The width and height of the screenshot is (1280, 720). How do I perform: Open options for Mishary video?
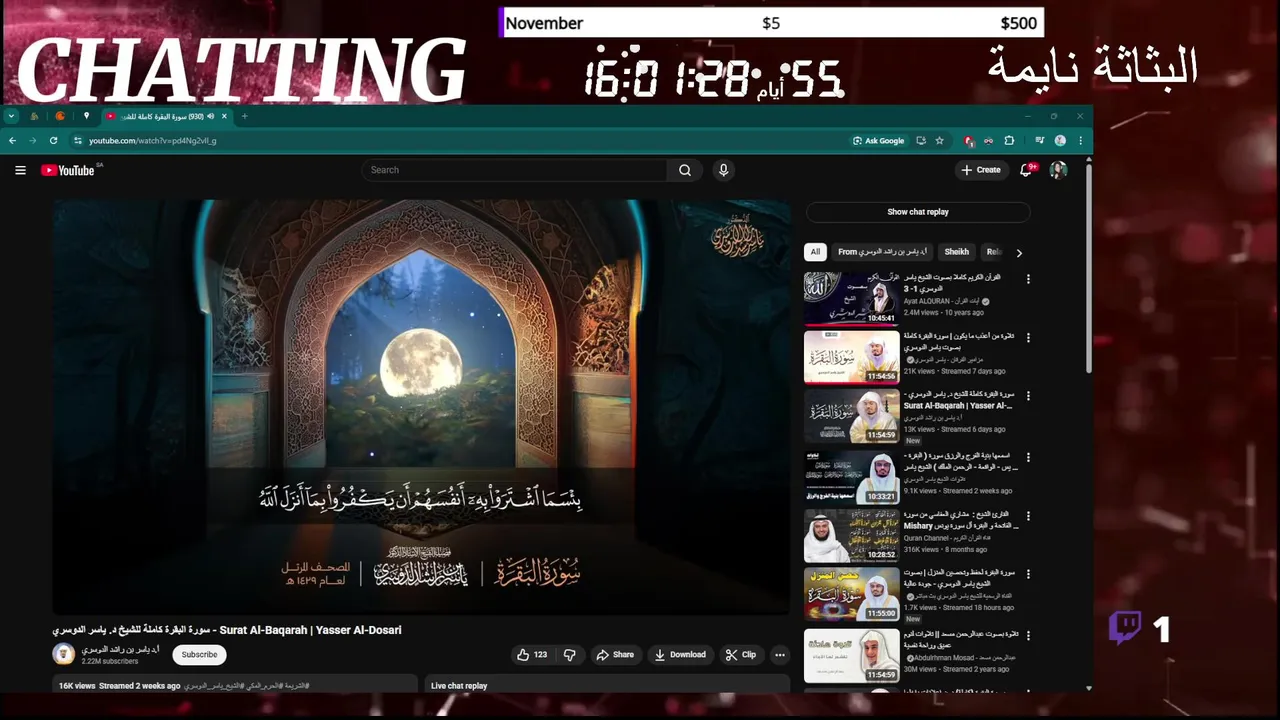1028,515
